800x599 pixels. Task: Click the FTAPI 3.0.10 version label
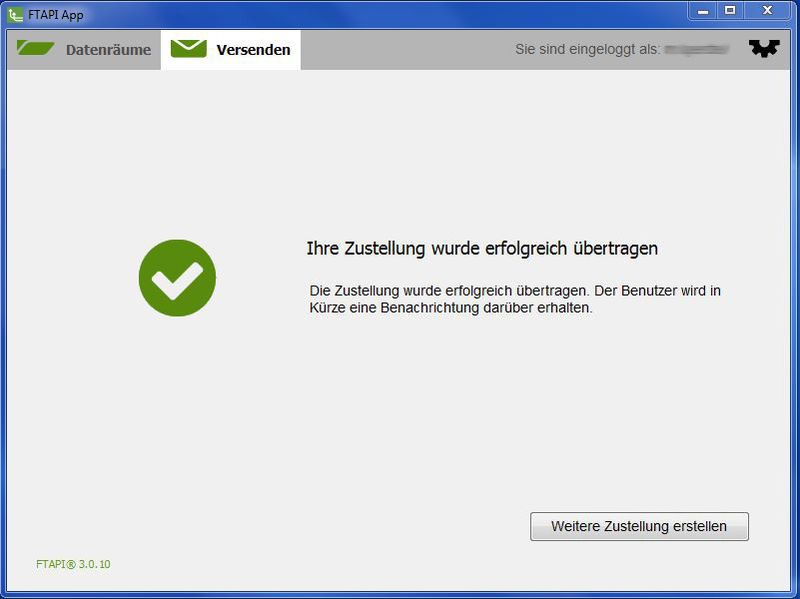(73, 564)
